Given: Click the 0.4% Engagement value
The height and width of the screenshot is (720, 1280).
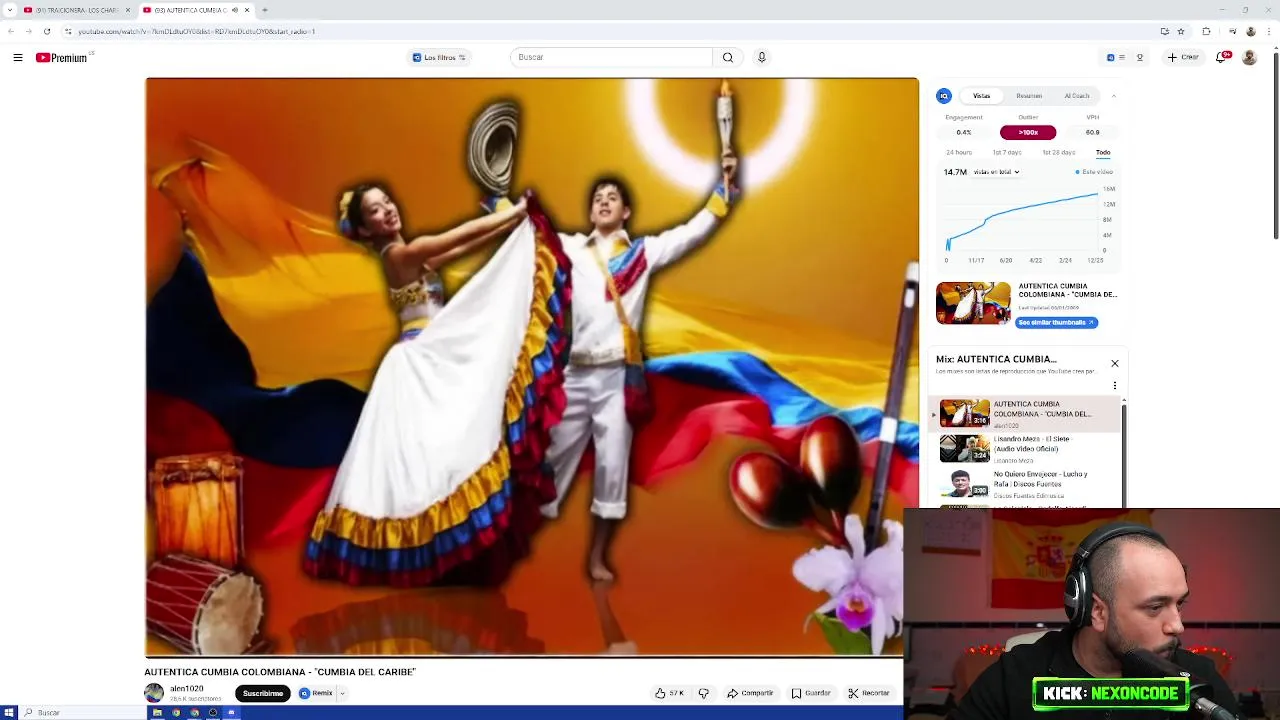Looking at the screenshot, I should 964,132.
